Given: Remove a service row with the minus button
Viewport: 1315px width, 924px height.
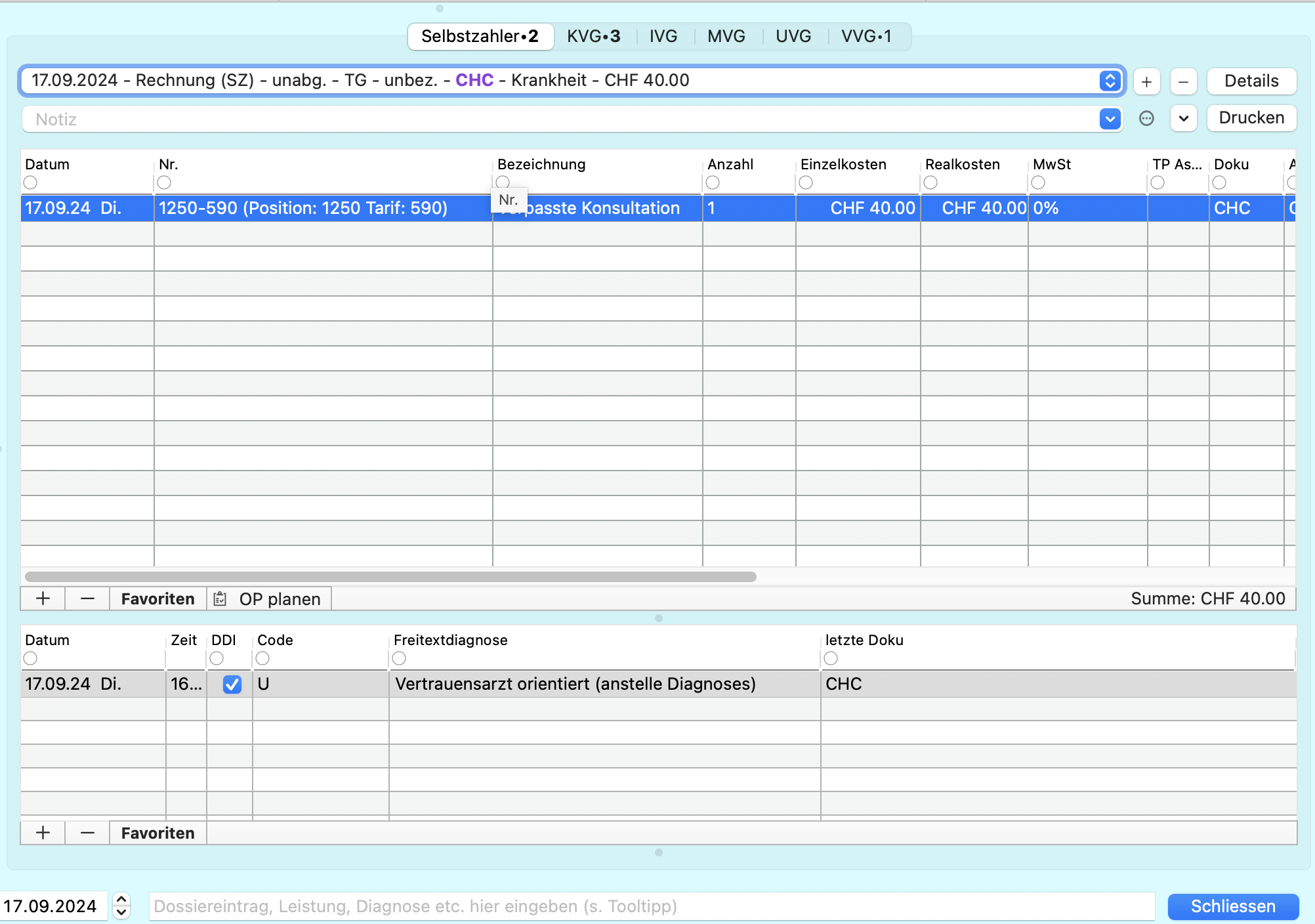Looking at the screenshot, I should tap(87, 598).
